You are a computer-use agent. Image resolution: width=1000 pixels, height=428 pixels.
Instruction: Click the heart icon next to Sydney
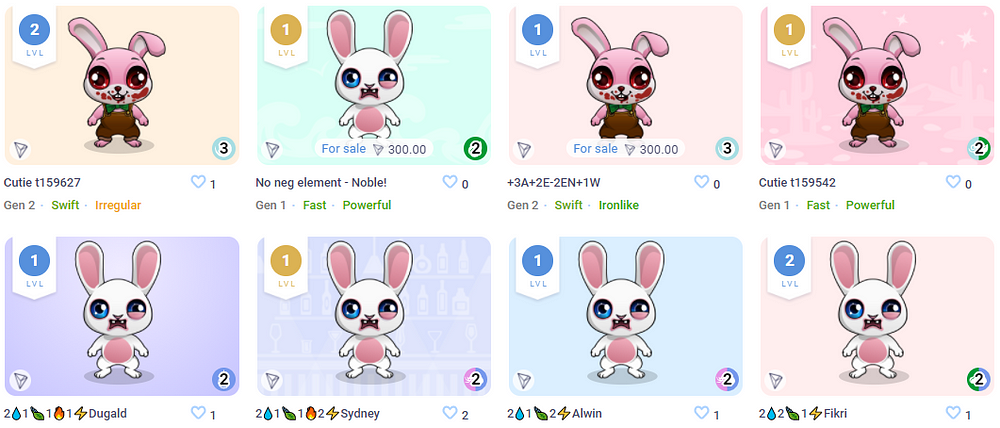point(450,413)
